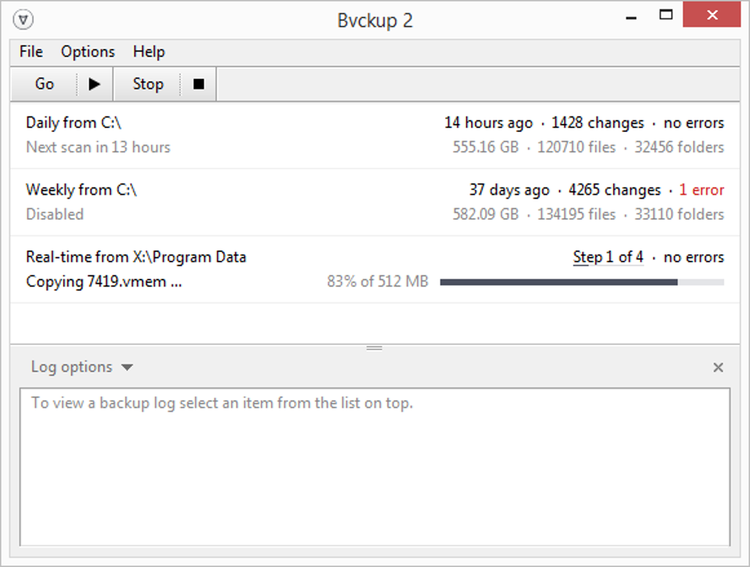The image size is (750, 567).
Task: Click the Go button
Action: tap(45, 84)
